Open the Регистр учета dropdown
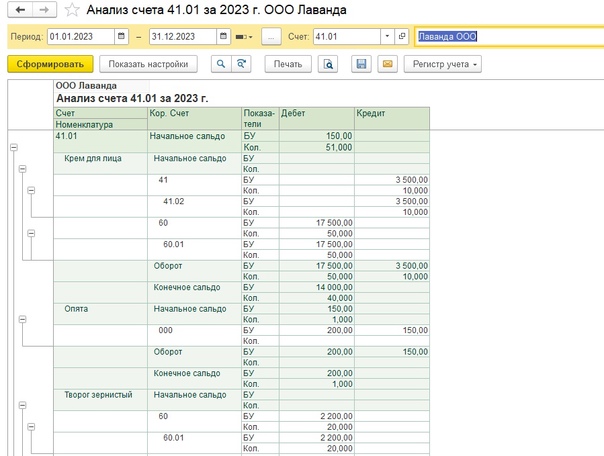The height and width of the screenshot is (456, 604). click(443, 64)
